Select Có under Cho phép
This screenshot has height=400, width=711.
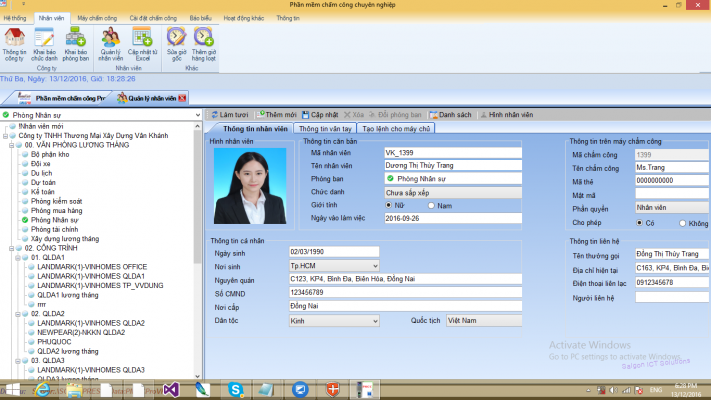click(x=639, y=223)
